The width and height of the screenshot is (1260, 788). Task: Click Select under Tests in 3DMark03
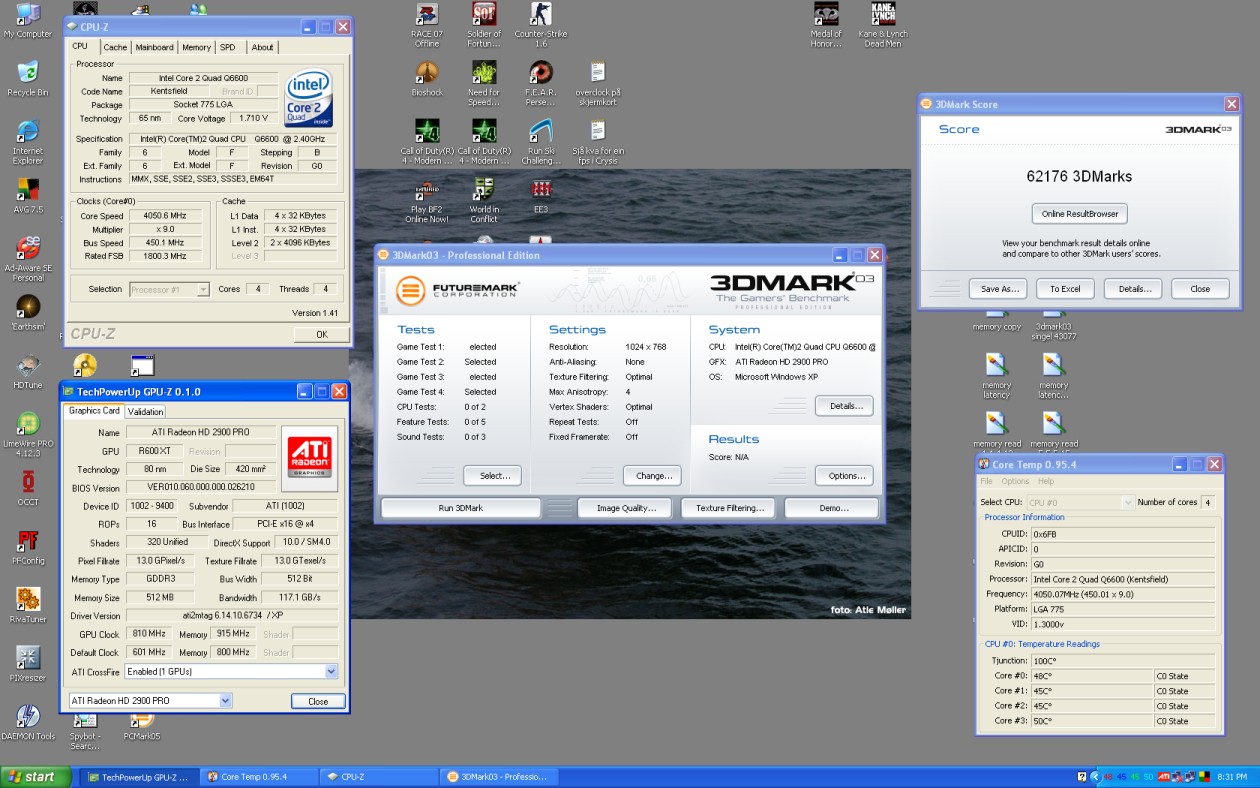click(x=492, y=476)
